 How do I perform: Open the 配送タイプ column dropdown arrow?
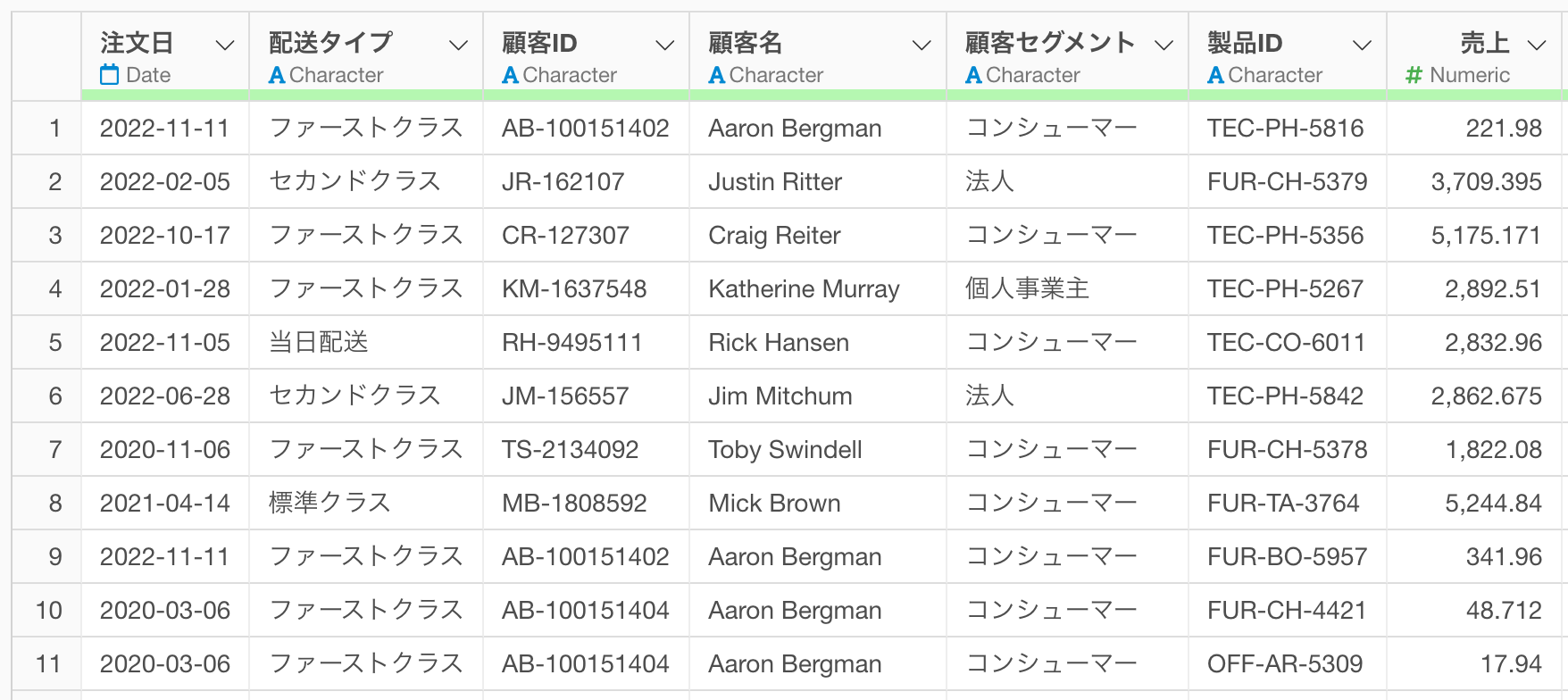tap(458, 45)
